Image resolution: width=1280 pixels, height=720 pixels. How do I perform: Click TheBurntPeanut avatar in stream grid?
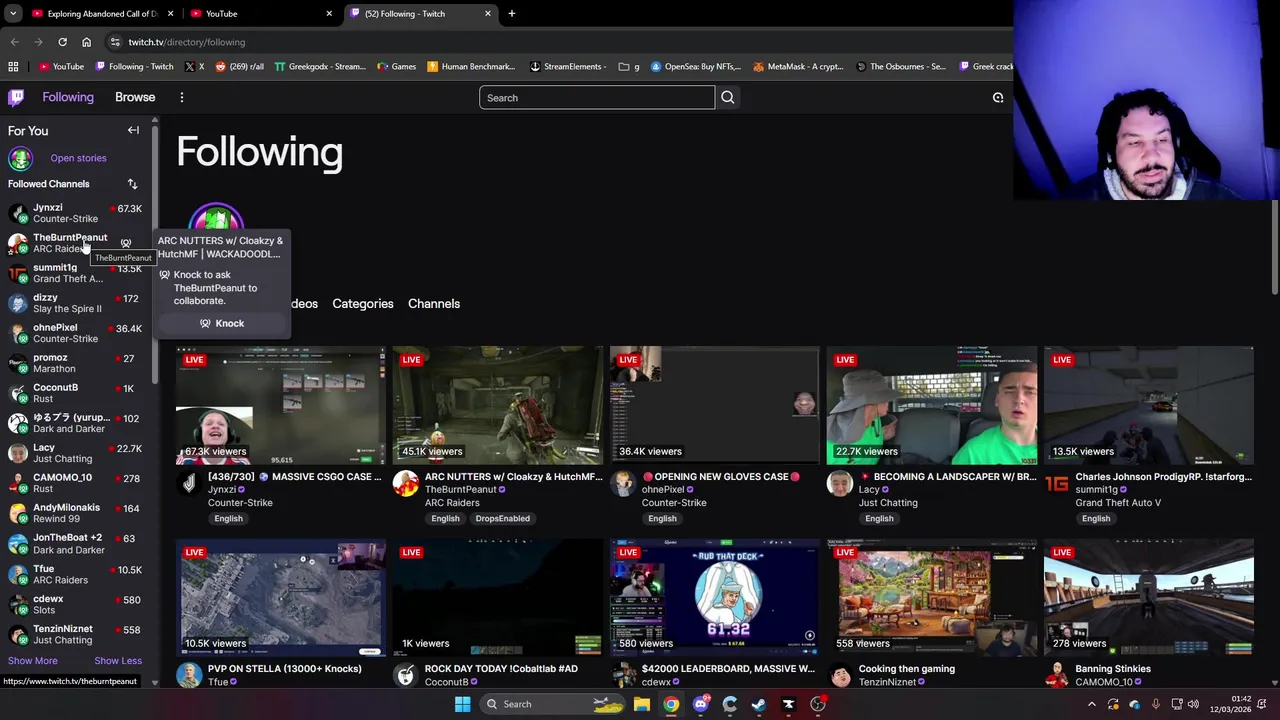406,484
